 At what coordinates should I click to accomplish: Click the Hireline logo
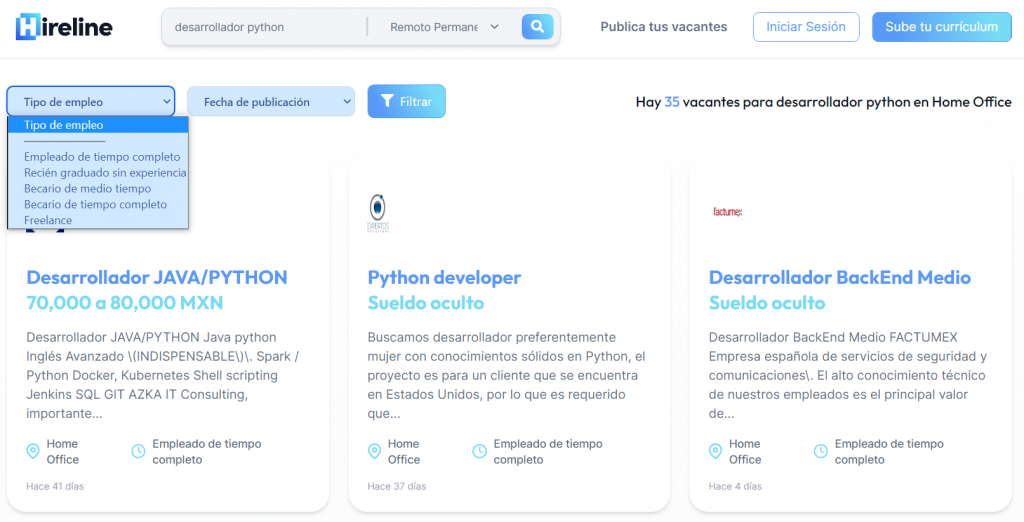click(64, 27)
